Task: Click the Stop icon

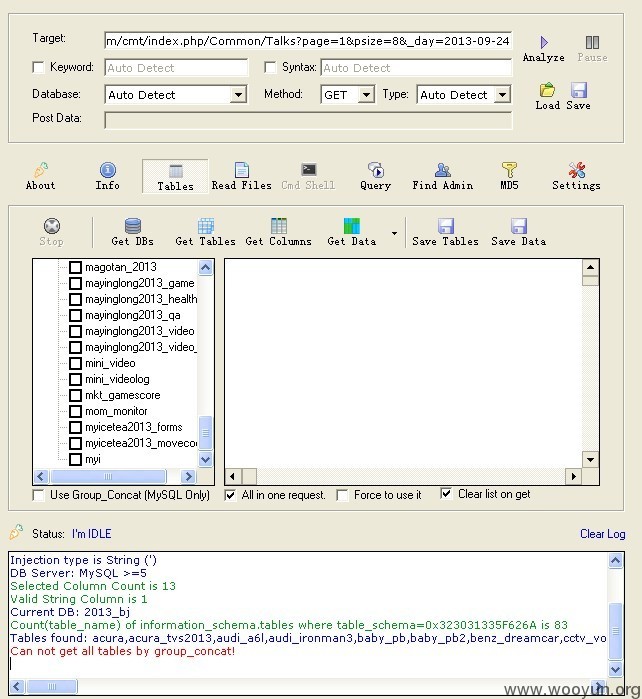Action: pyautogui.click(x=52, y=226)
